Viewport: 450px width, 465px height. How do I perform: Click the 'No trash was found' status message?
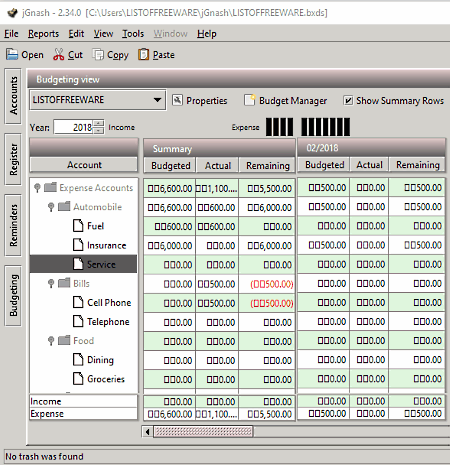pyautogui.click(x=44, y=456)
